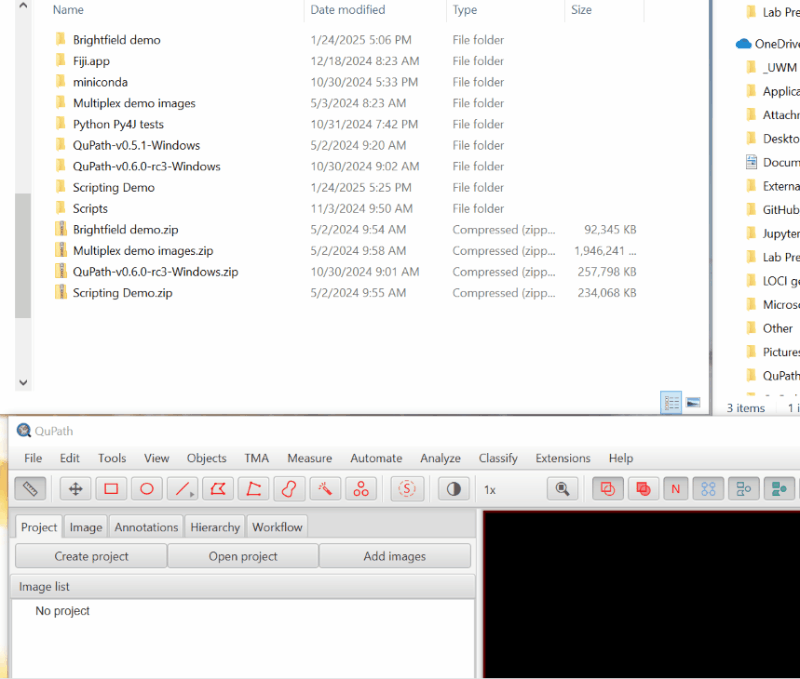The image size is (800, 679).
Task: Select the Ellipse annotation tool
Action: tap(147, 489)
